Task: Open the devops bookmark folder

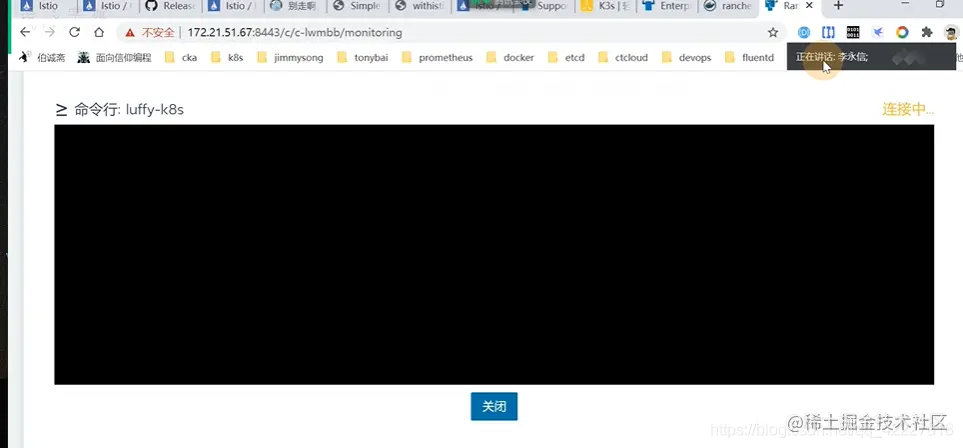Action: click(687, 58)
